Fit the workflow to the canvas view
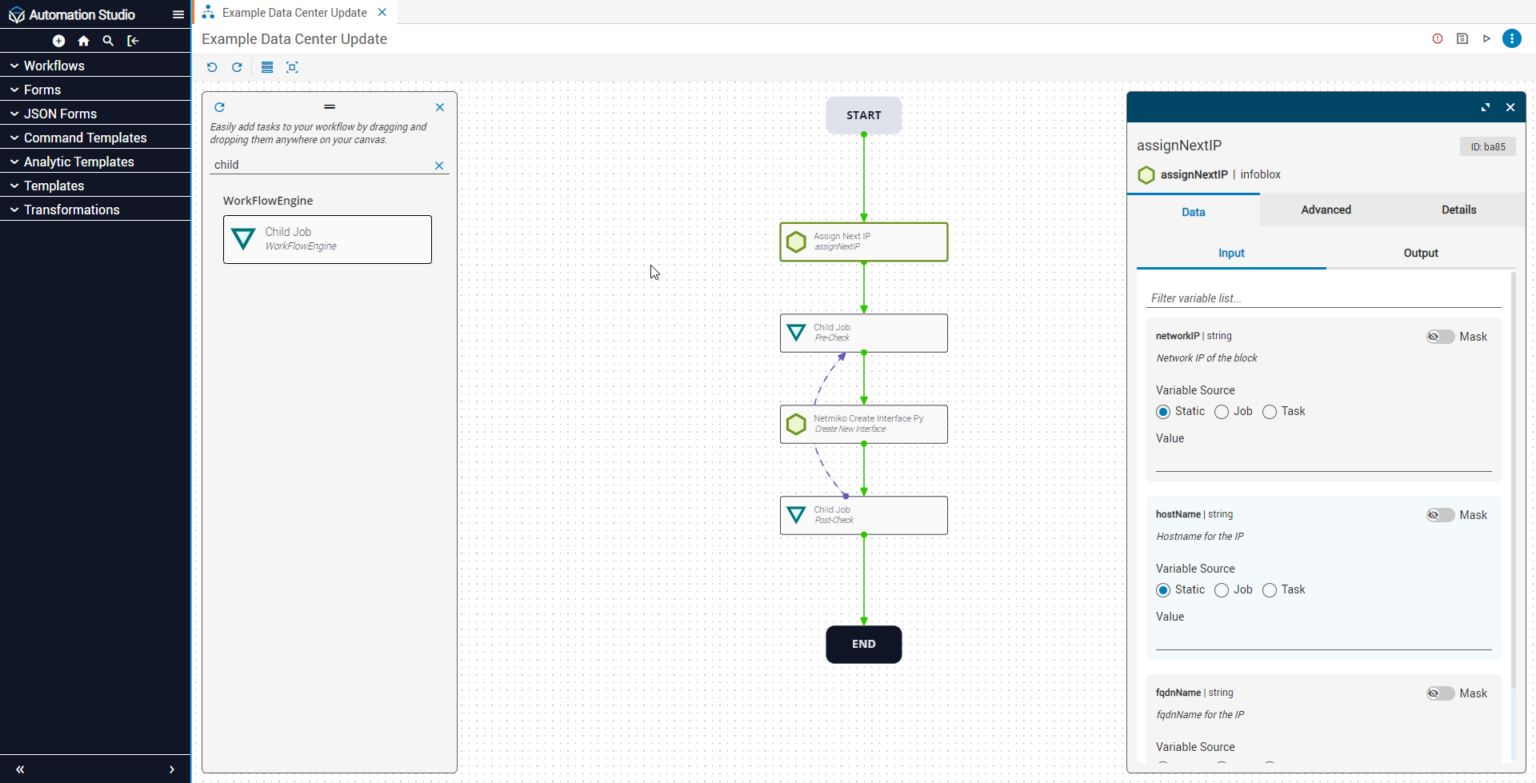The width and height of the screenshot is (1536, 783). coord(291,67)
